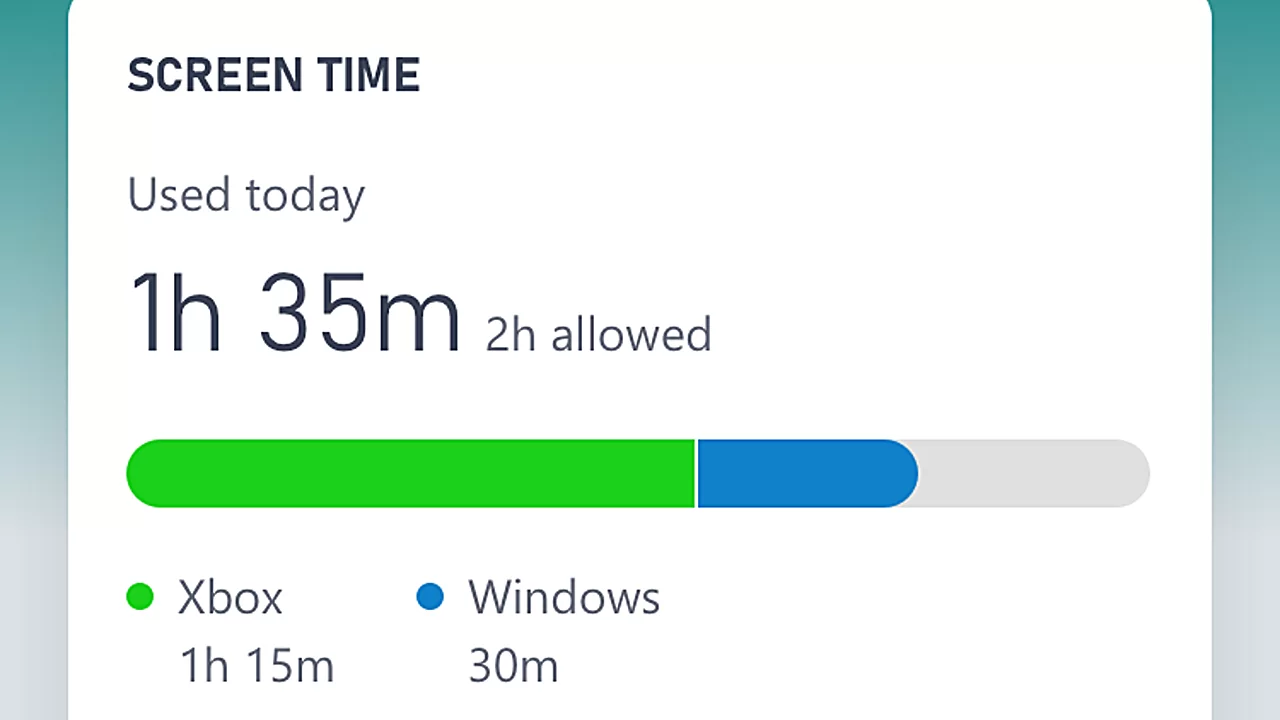Click the 1h 15m Xbox usage time
Viewport: 1280px width, 720px height.
(x=257, y=666)
